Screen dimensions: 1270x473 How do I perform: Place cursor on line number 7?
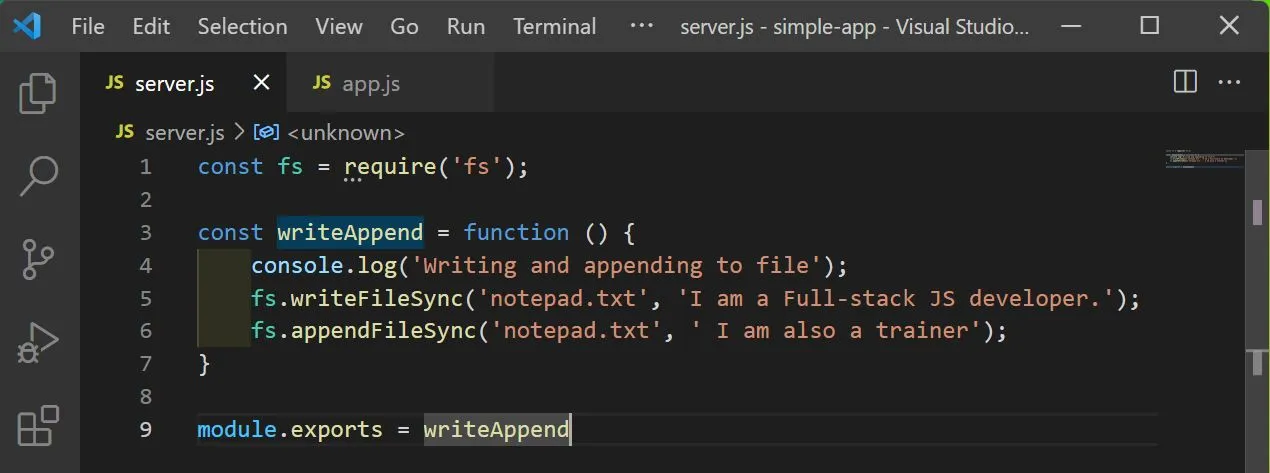tap(146, 364)
